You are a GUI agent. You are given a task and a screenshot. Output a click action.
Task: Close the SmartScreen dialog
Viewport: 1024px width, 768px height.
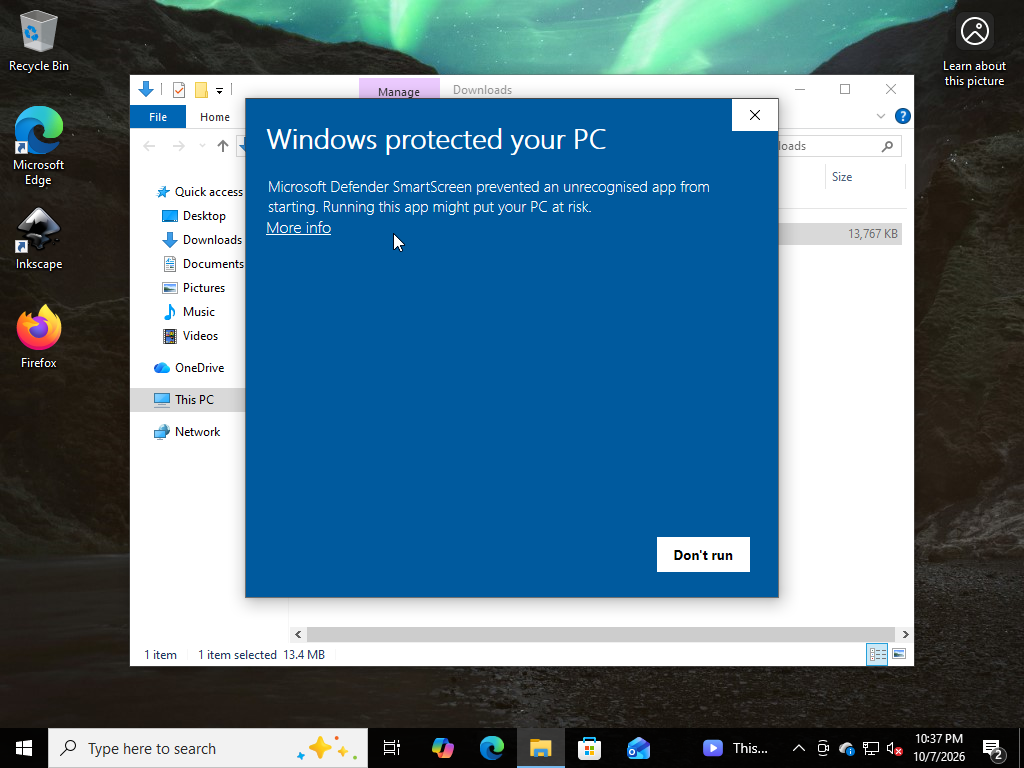click(755, 115)
